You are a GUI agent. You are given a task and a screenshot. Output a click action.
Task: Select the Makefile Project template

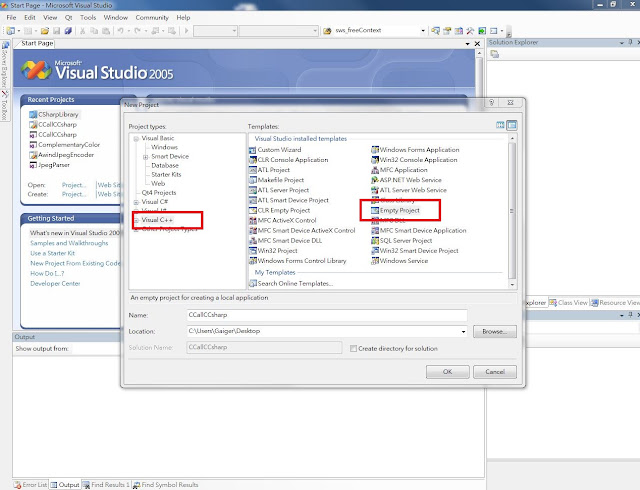[x=276, y=180]
